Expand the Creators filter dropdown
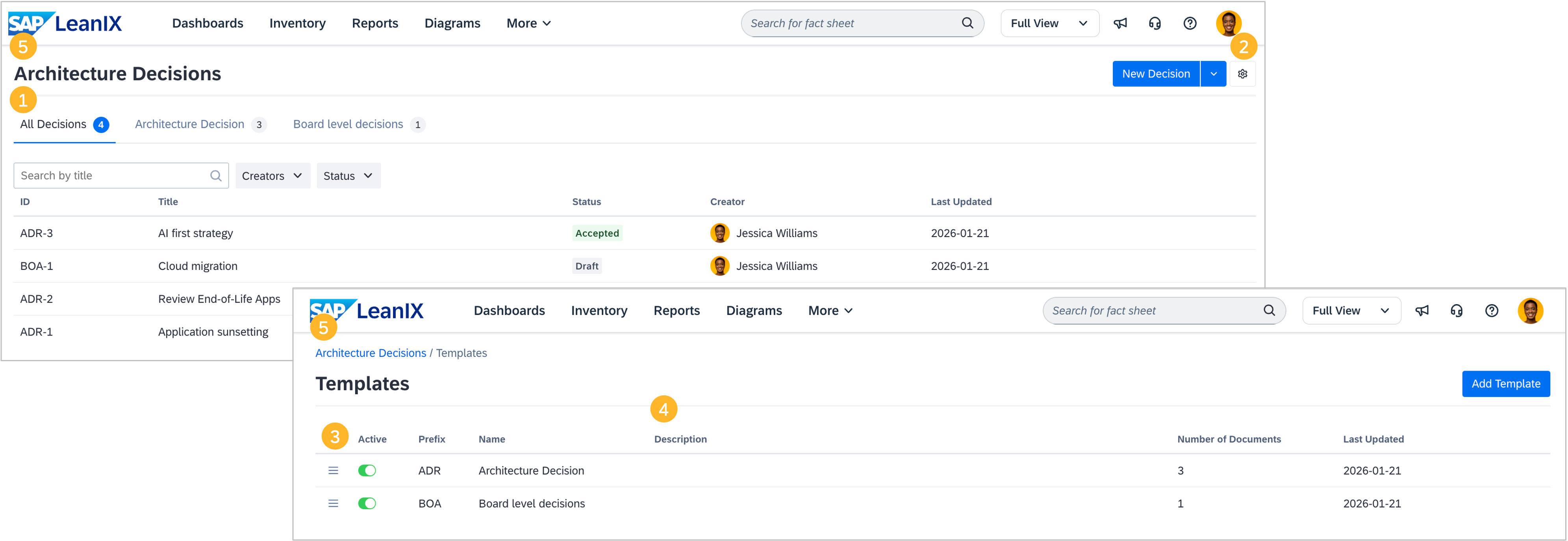 point(272,175)
